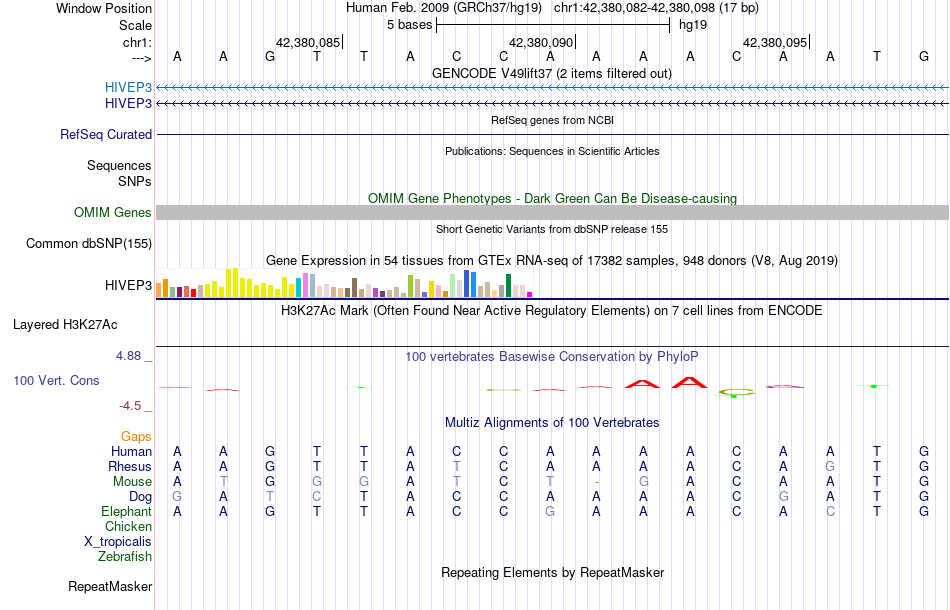This screenshot has width=950, height=610.
Task: Click the hg19 label beside scale bar
Action: (x=693, y=25)
